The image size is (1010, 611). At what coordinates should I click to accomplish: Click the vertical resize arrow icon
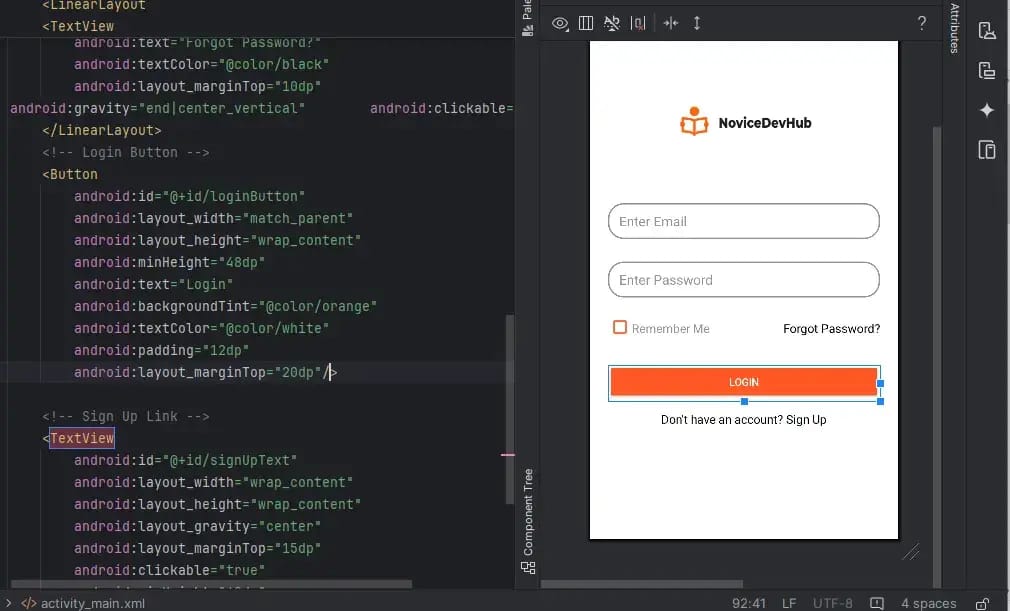(697, 23)
